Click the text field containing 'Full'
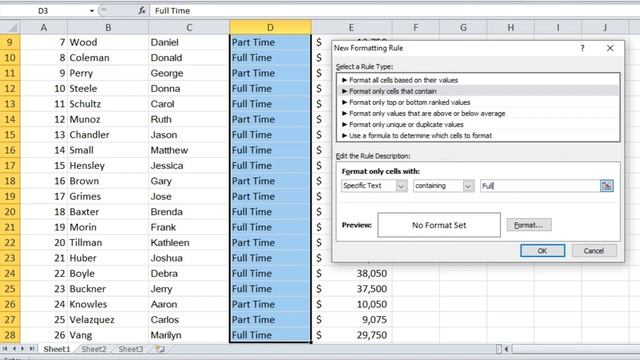 click(540, 186)
